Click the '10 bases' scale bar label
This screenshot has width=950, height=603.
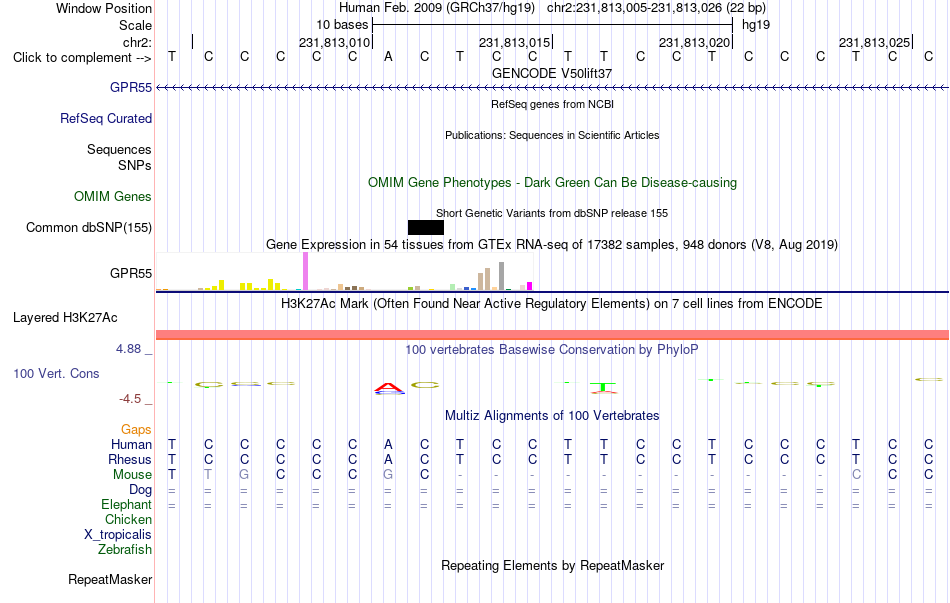(x=342, y=25)
